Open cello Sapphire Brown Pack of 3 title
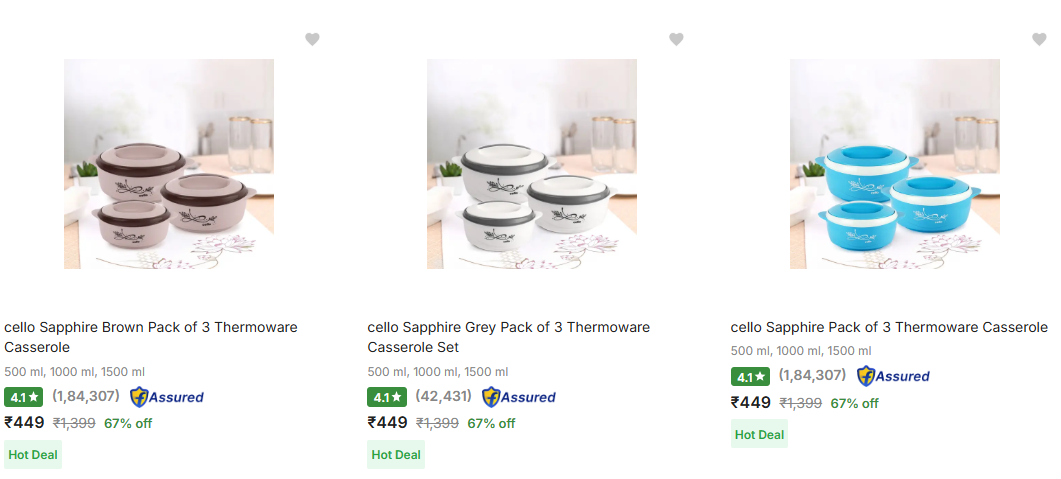Screen dimensions: 1061x479 (x=150, y=337)
